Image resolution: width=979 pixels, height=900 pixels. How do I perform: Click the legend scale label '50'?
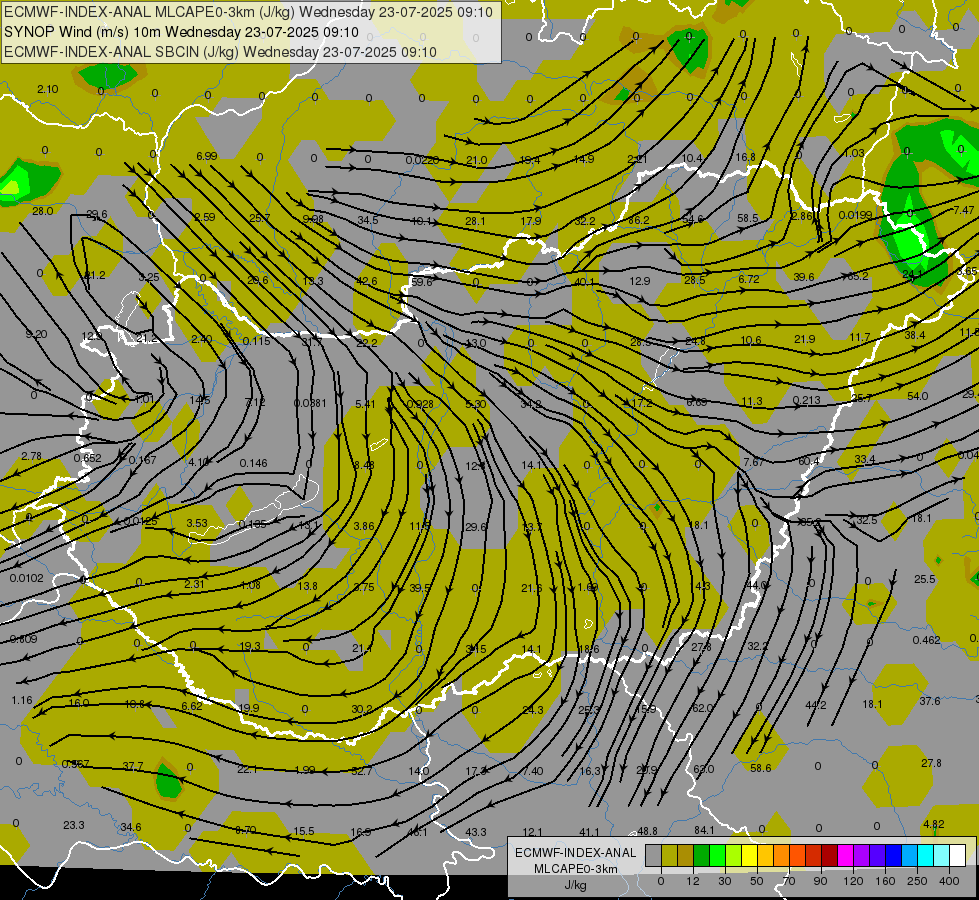pos(756,881)
